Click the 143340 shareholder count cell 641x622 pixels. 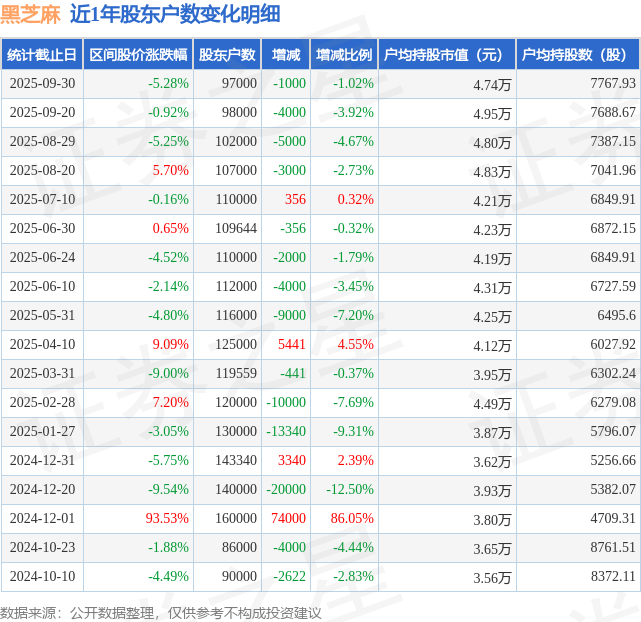point(235,461)
